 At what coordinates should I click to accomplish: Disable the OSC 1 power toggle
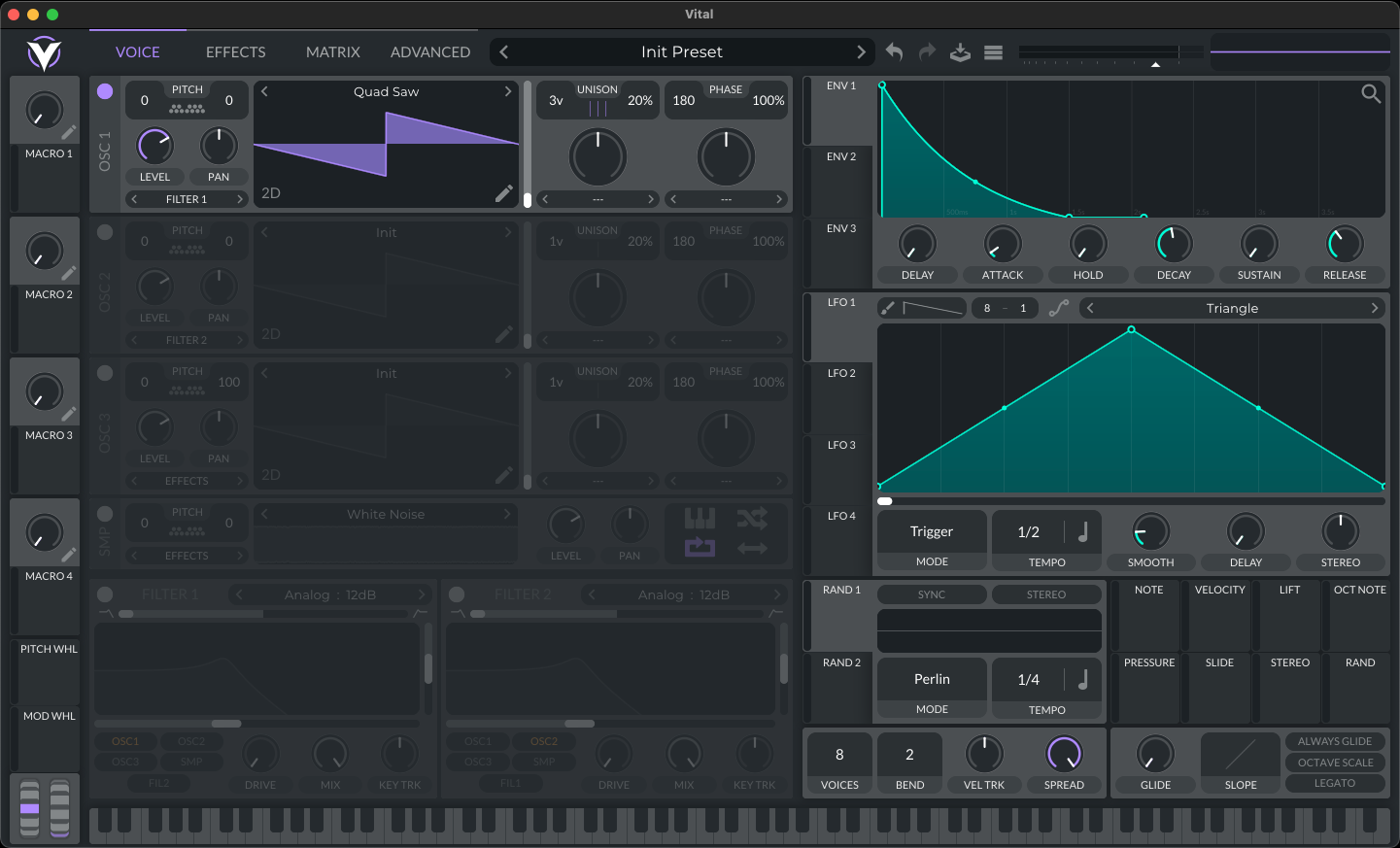point(105,91)
